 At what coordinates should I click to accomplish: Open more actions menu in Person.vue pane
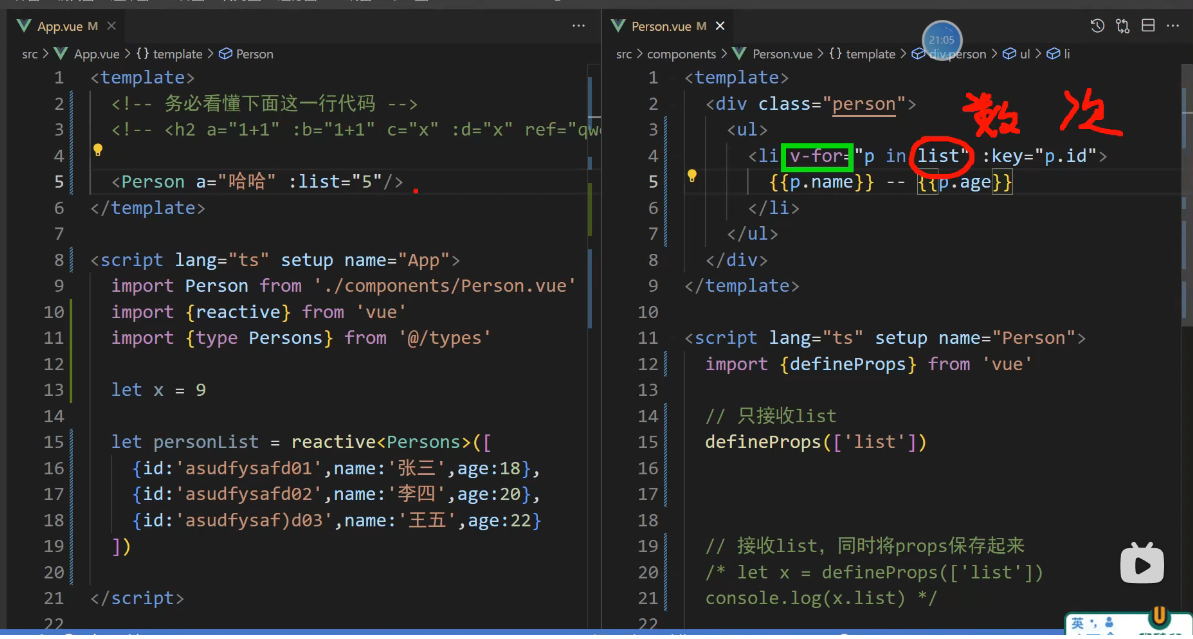point(1172,26)
